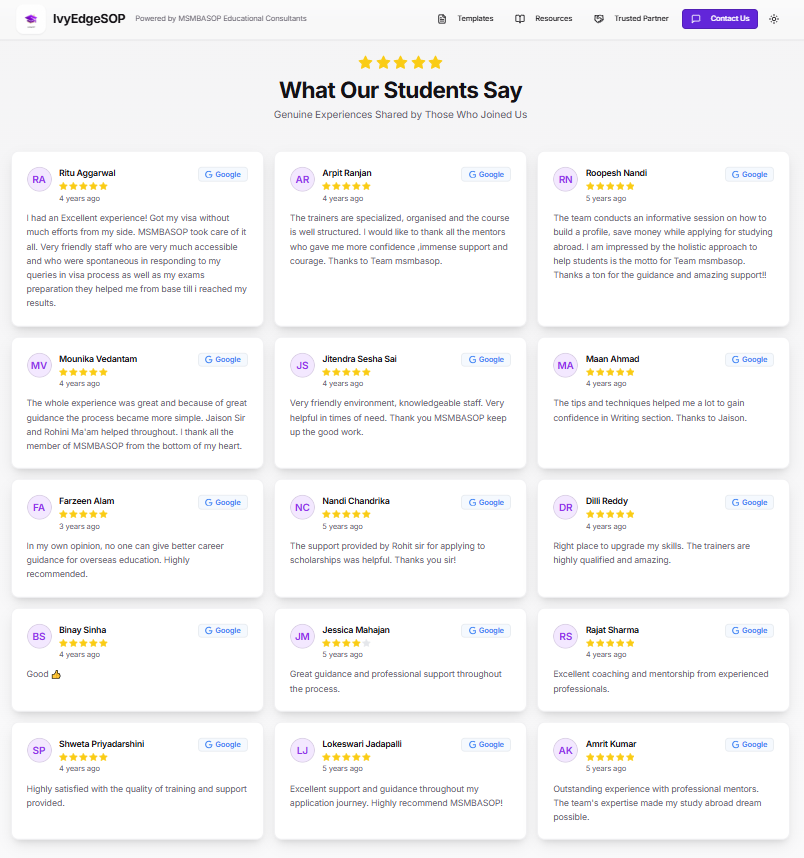The image size is (804, 858).
Task: Click the Google badge on Roopesh Nandi's review
Action: click(750, 174)
